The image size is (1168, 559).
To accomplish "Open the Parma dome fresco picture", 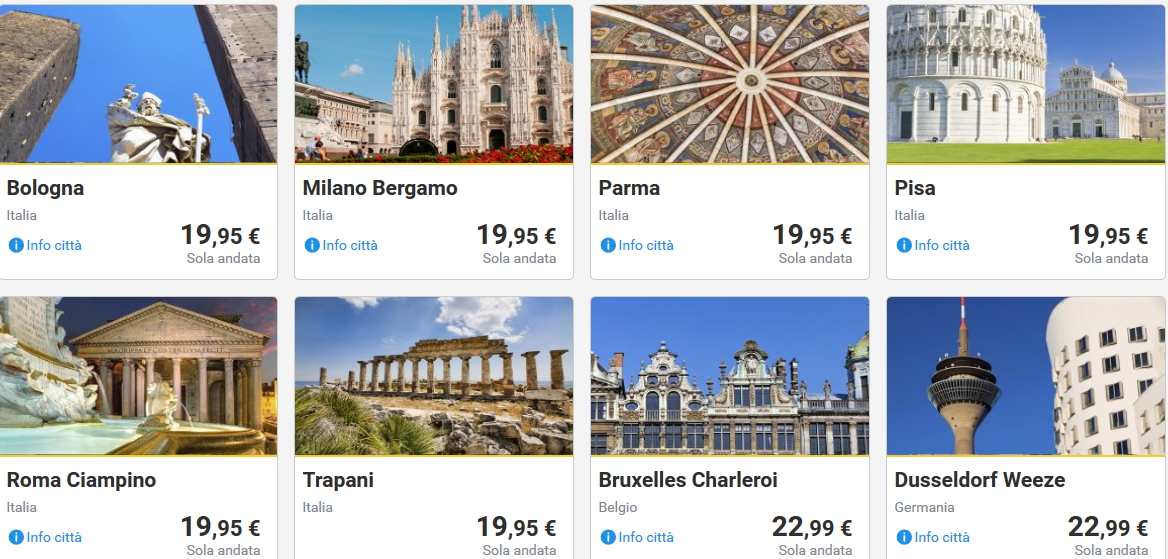I will click(730, 84).
